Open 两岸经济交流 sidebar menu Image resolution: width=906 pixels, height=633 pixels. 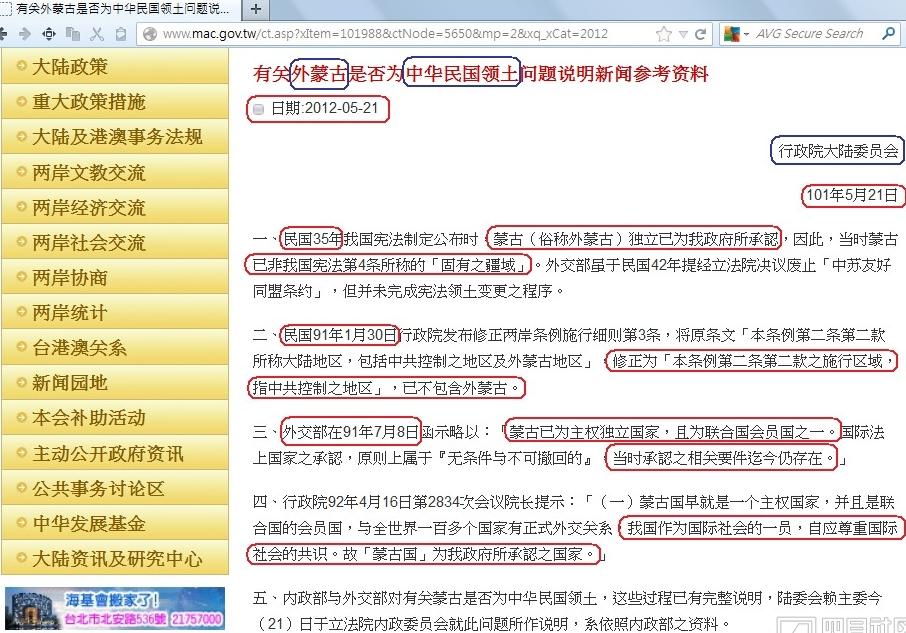(x=115, y=207)
